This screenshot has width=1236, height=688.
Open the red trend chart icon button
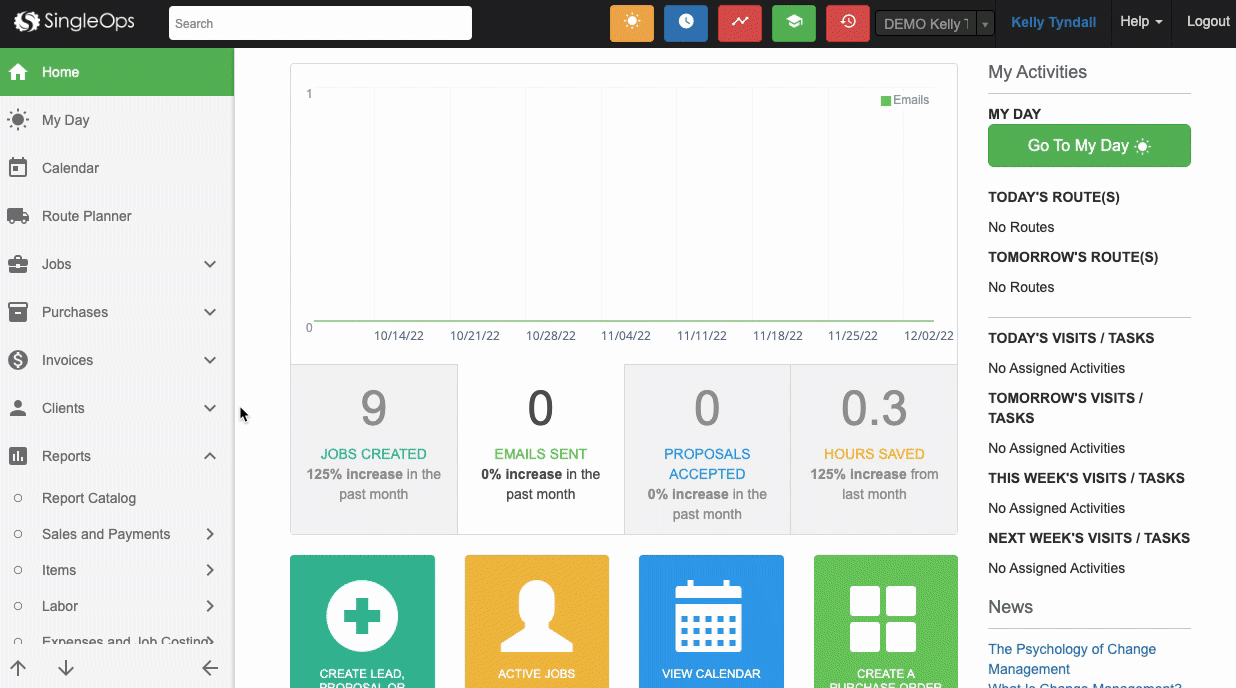740,23
